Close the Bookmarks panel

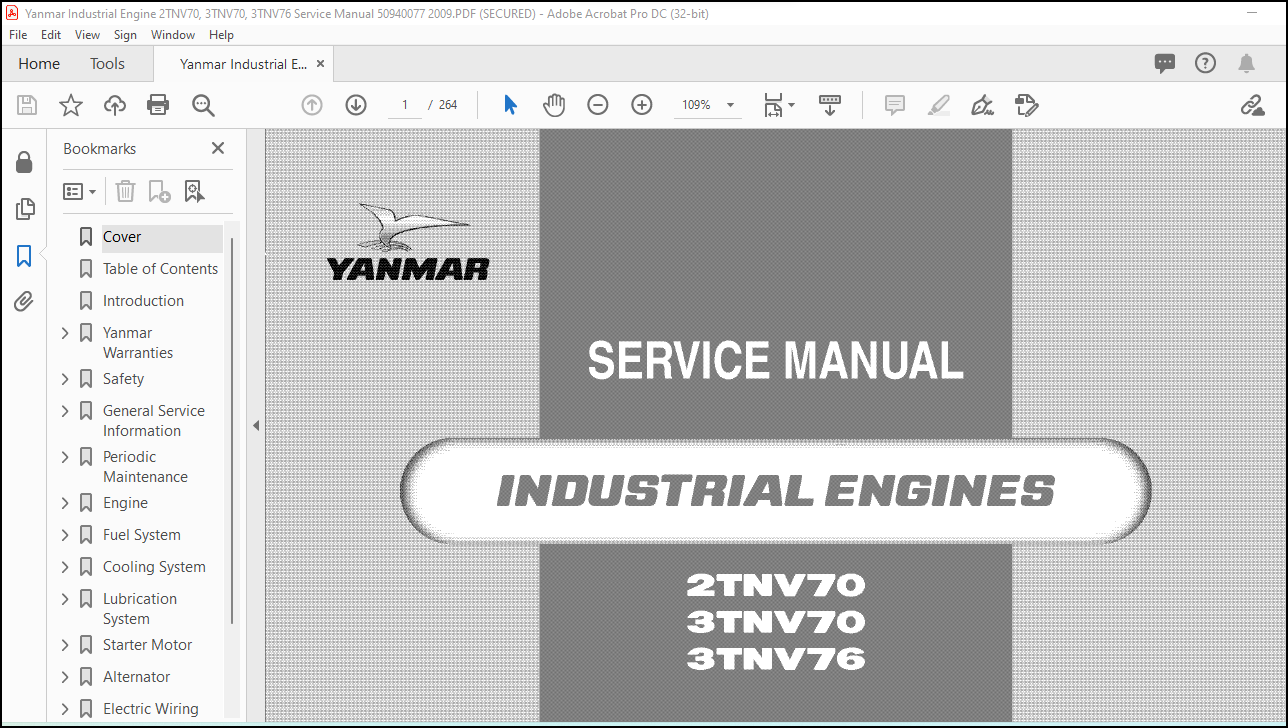[x=218, y=148]
